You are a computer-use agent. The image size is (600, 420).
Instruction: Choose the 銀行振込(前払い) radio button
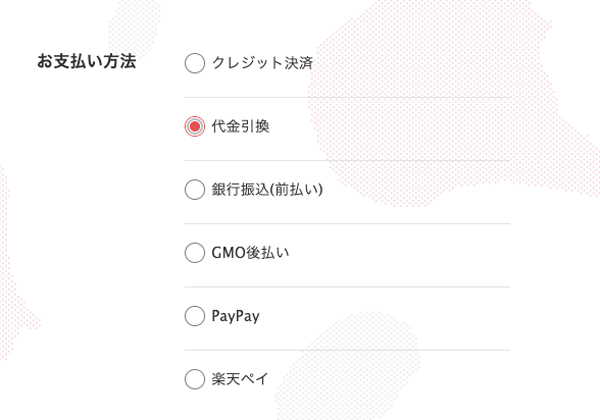point(194,190)
